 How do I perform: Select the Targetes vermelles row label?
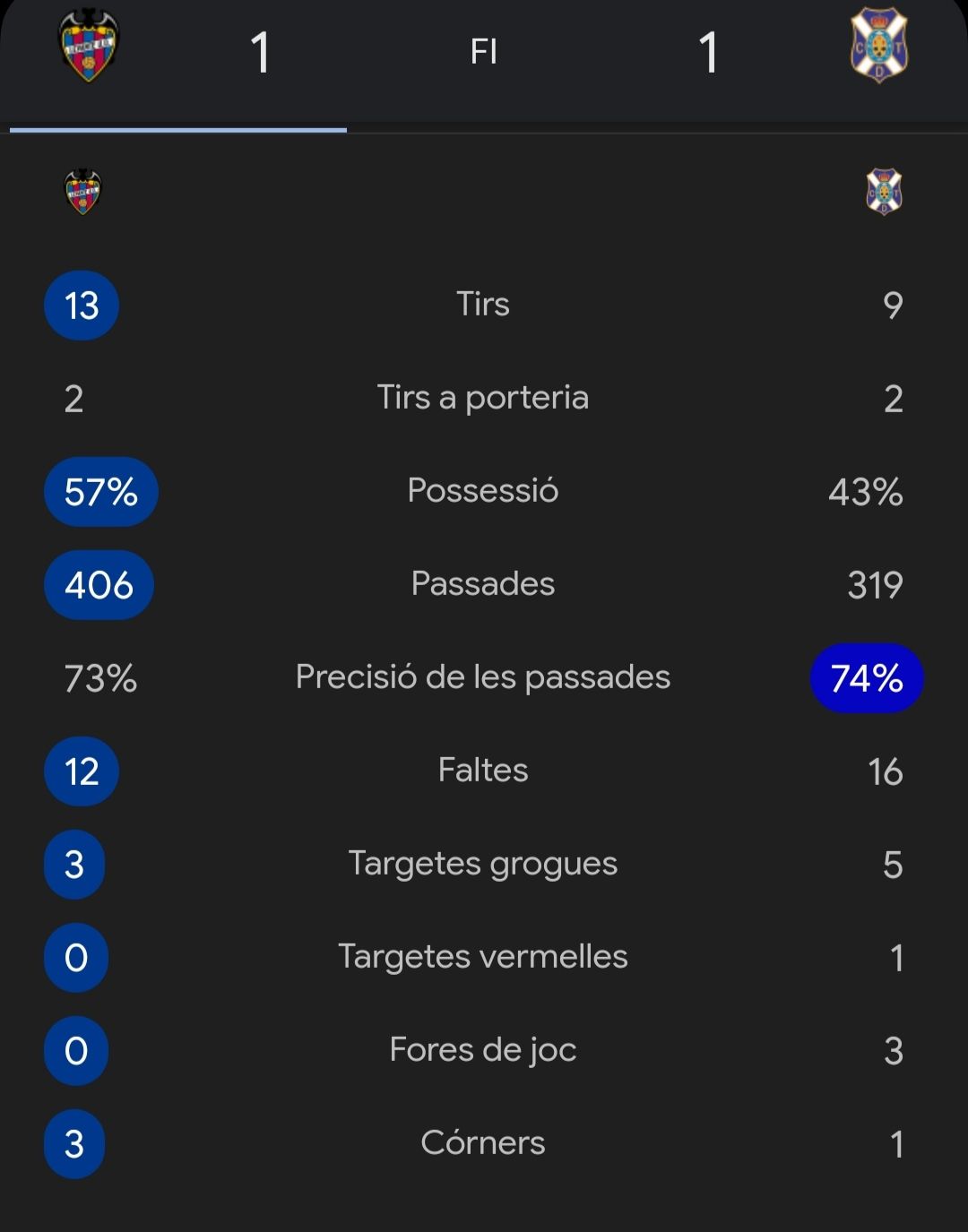click(x=483, y=956)
